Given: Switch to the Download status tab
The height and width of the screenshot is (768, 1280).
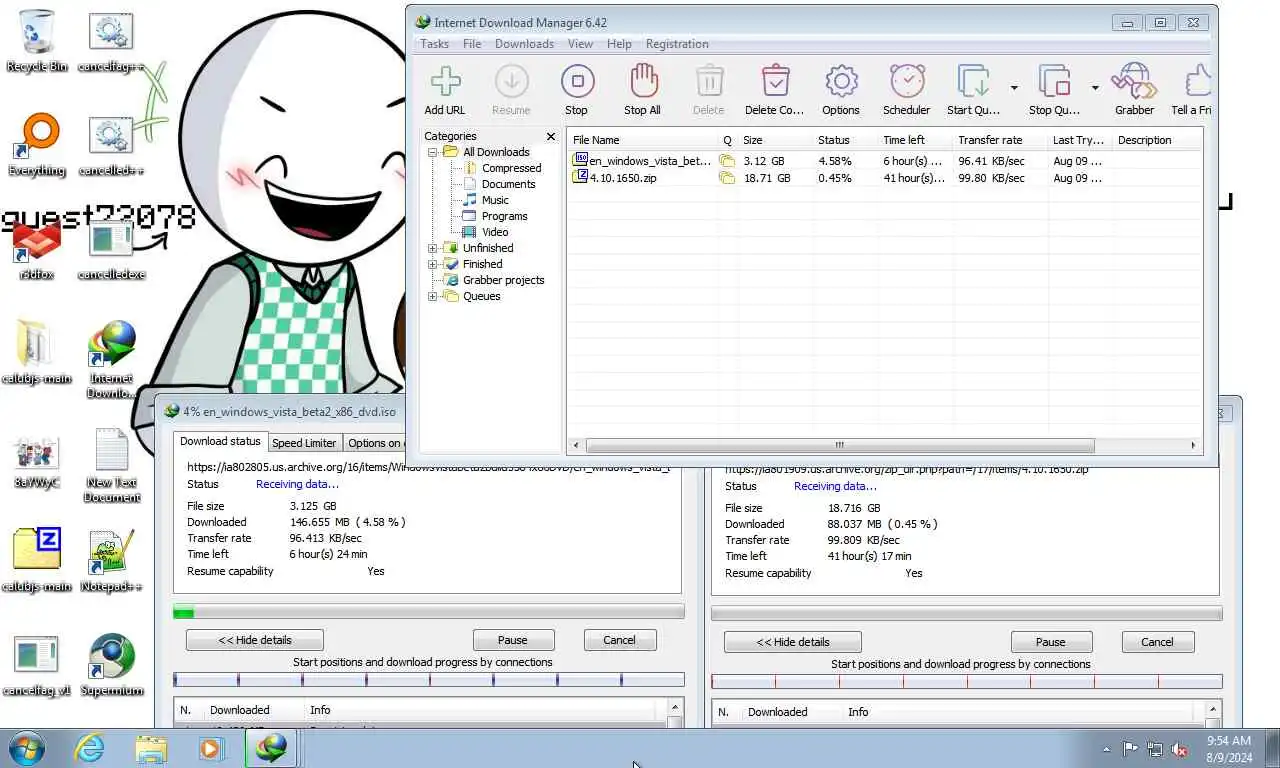Looking at the screenshot, I should [220, 441].
